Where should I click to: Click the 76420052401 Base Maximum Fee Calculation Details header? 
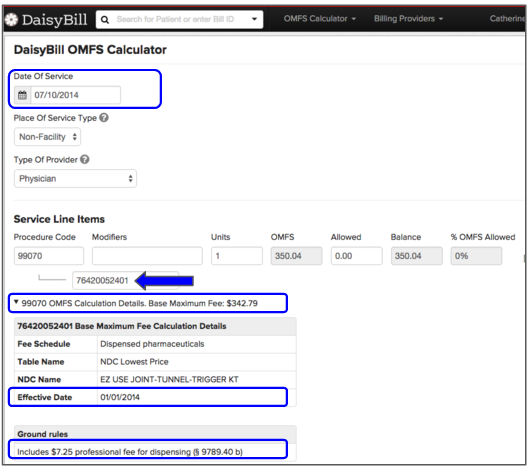155,326
